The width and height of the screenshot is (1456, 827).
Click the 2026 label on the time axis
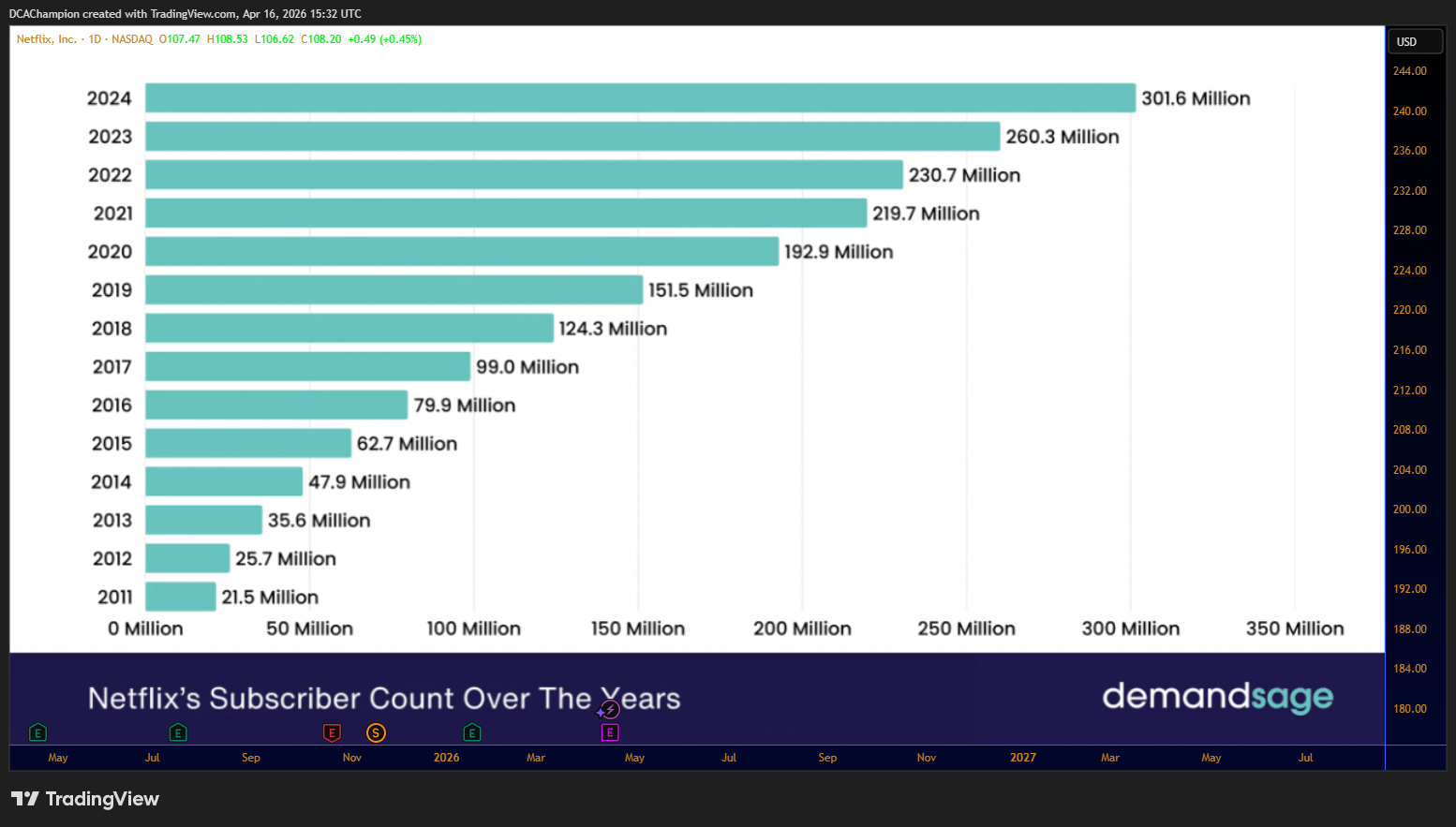click(447, 758)
